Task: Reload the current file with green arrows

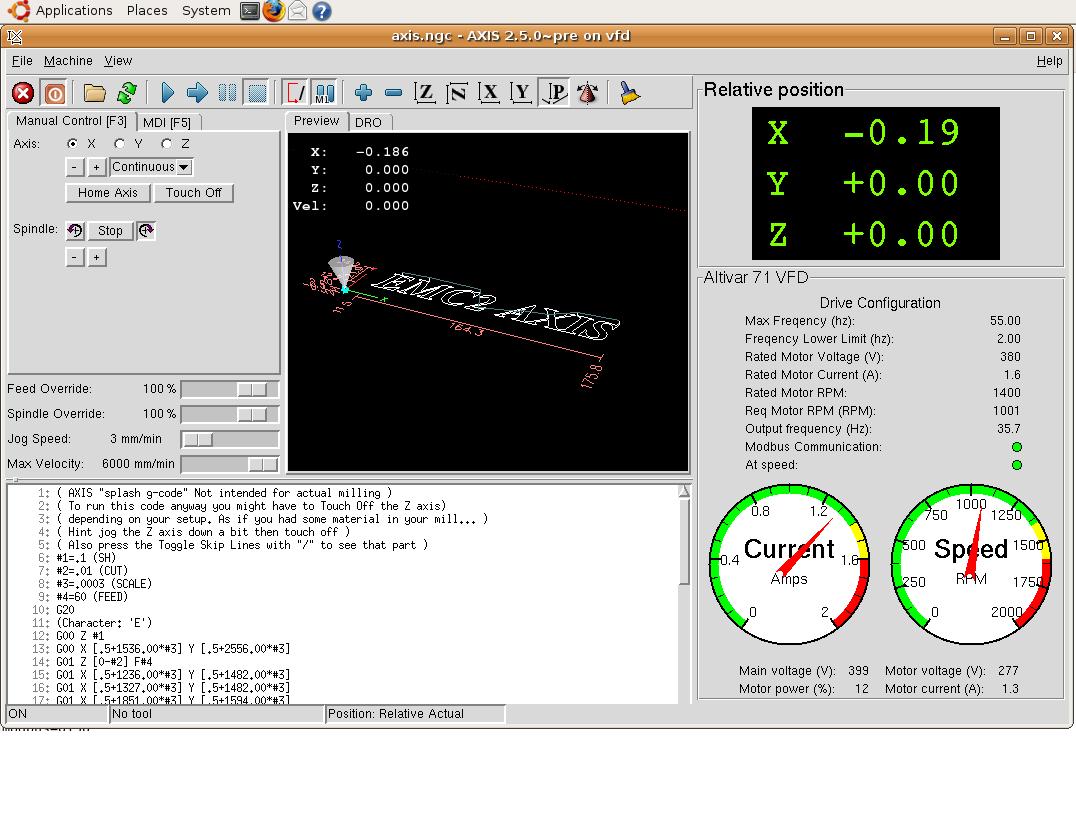Action: click(x=126, y=93)
